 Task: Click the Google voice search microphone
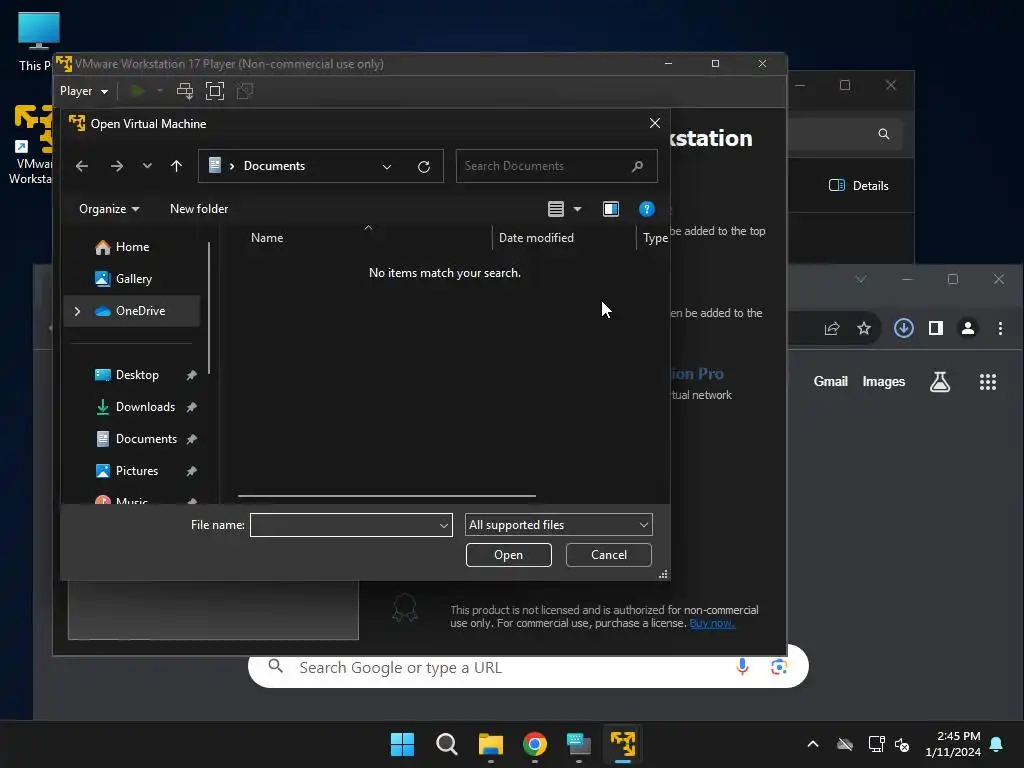742,666
